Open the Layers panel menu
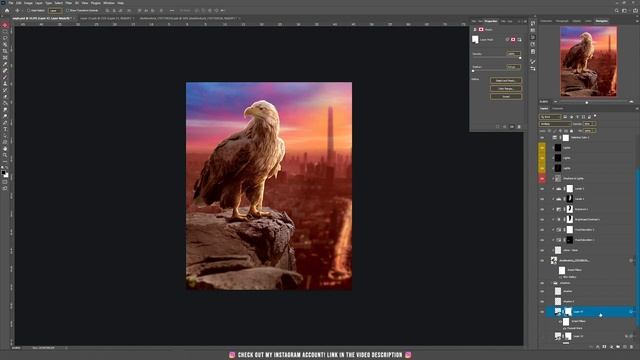Screen dimensions: 640x360 [x=636, y=109]
